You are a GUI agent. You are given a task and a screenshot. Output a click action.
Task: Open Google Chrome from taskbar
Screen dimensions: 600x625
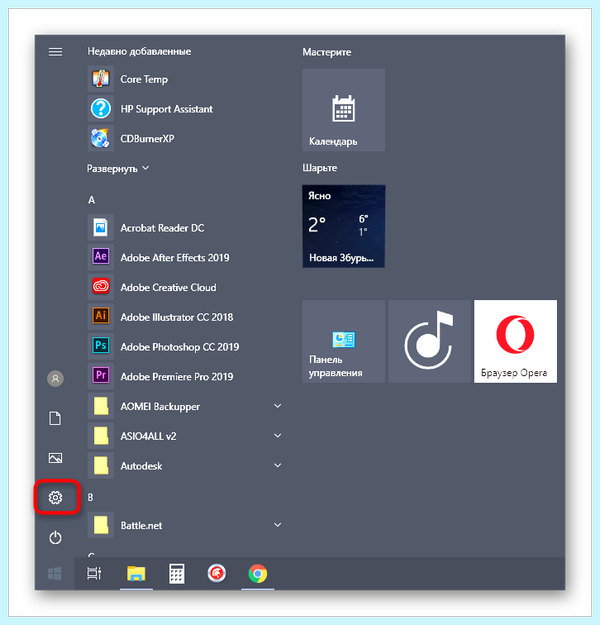tap(258, 574)
